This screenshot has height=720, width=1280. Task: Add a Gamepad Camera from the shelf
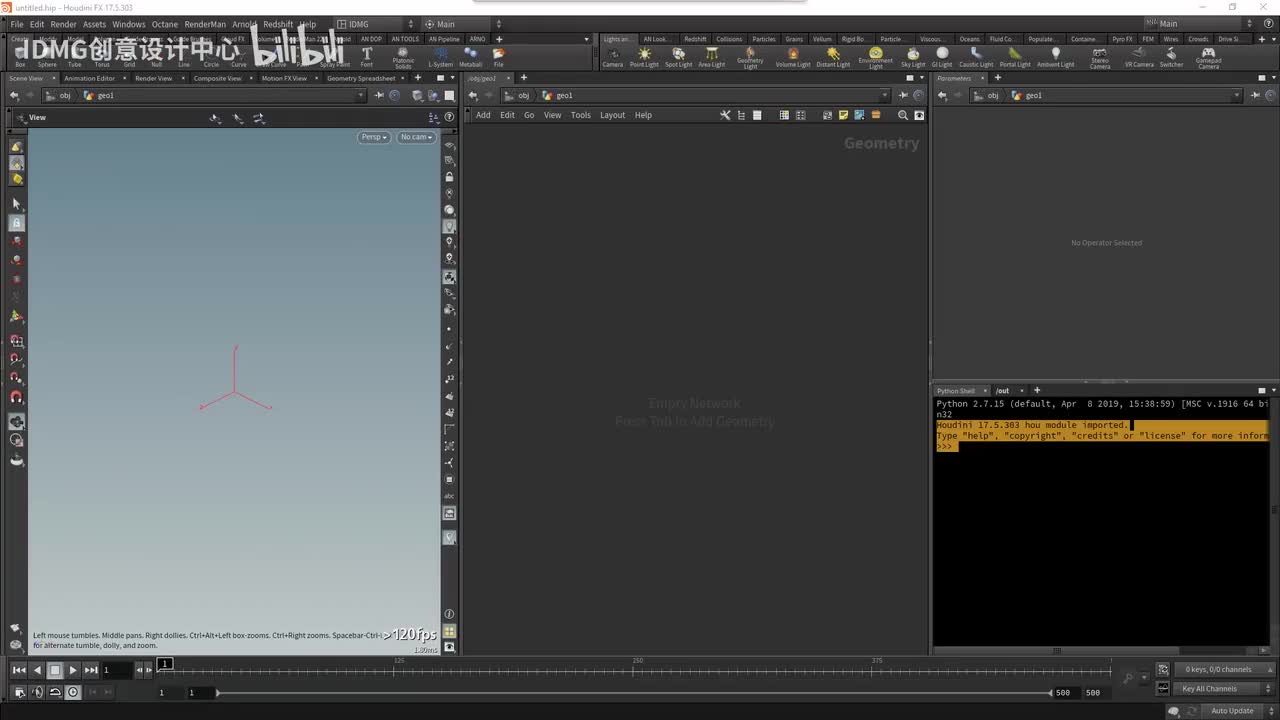tap(1208, 57)
